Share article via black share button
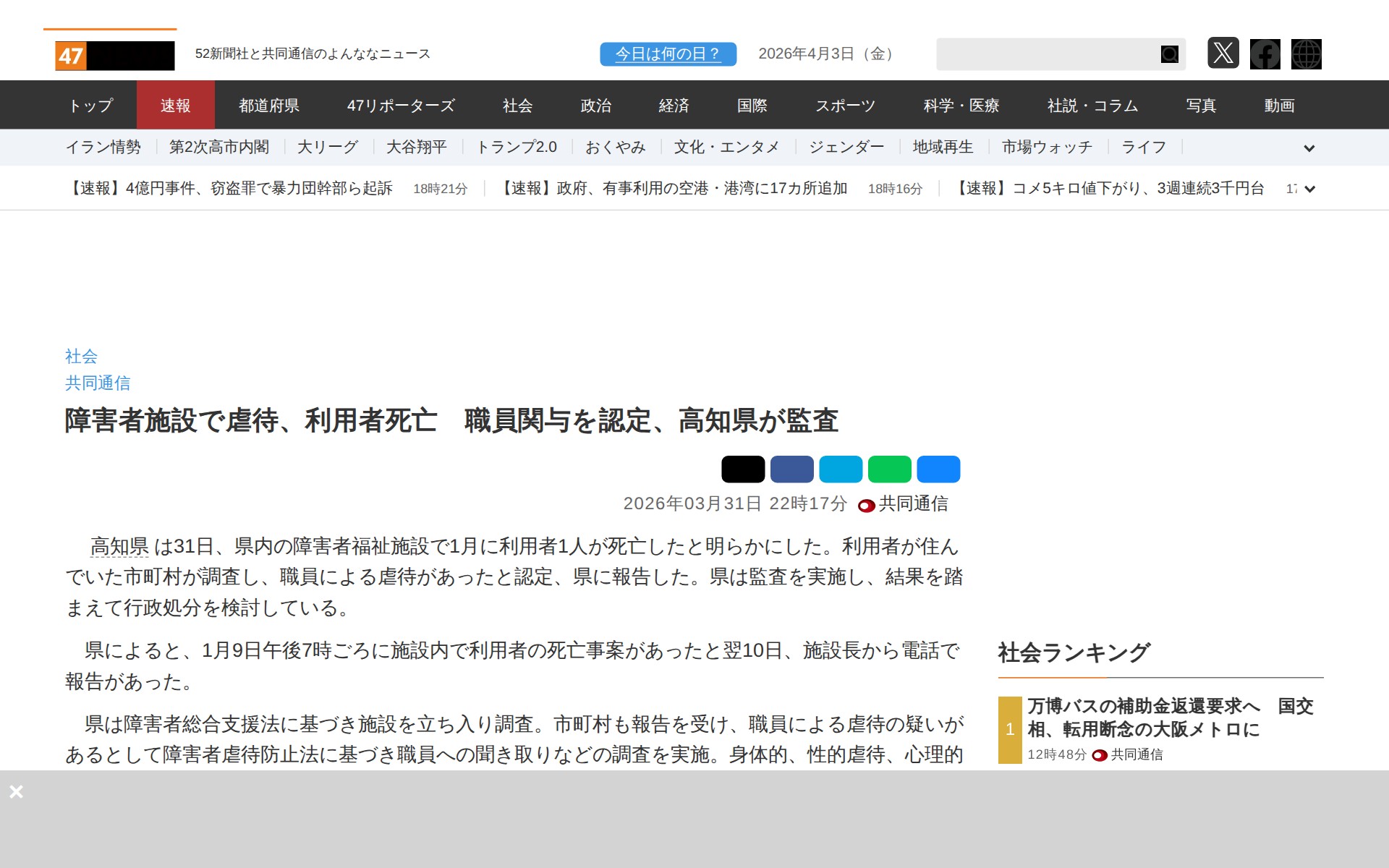Viewport: 1389px width, 868px height. (x=743, y=469)
